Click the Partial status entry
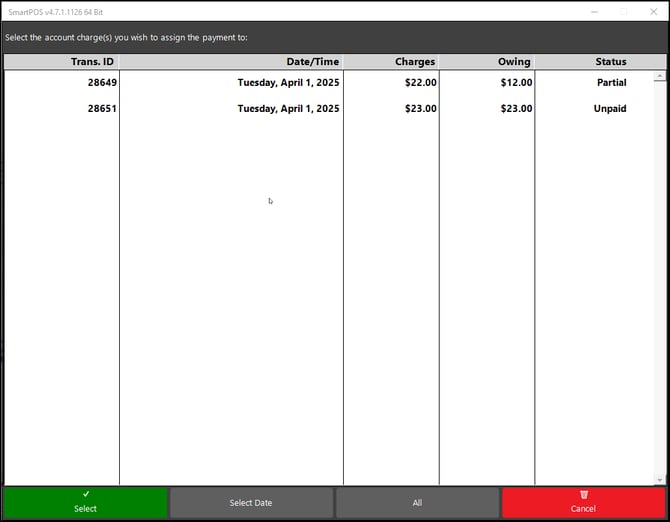The height and width of the screenshot is (522, 670). [x=611, y=83]
